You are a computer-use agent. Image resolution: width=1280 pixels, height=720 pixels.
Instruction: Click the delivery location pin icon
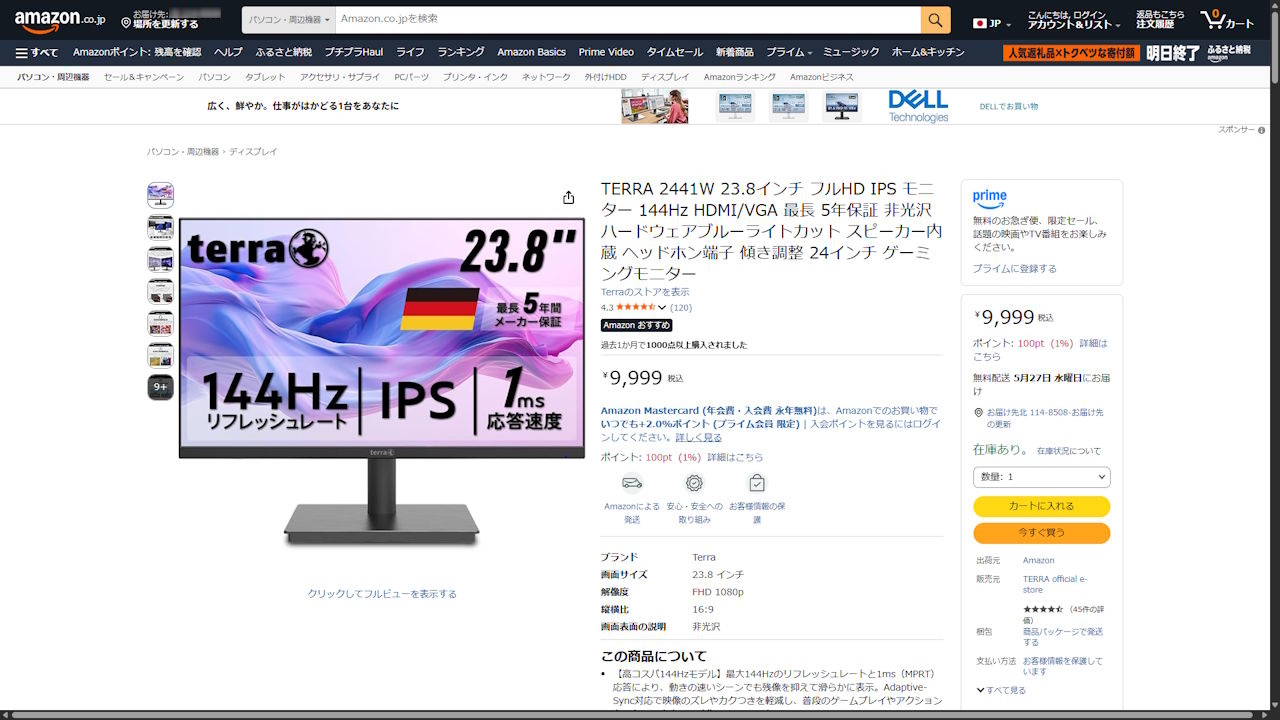[126, 22]
